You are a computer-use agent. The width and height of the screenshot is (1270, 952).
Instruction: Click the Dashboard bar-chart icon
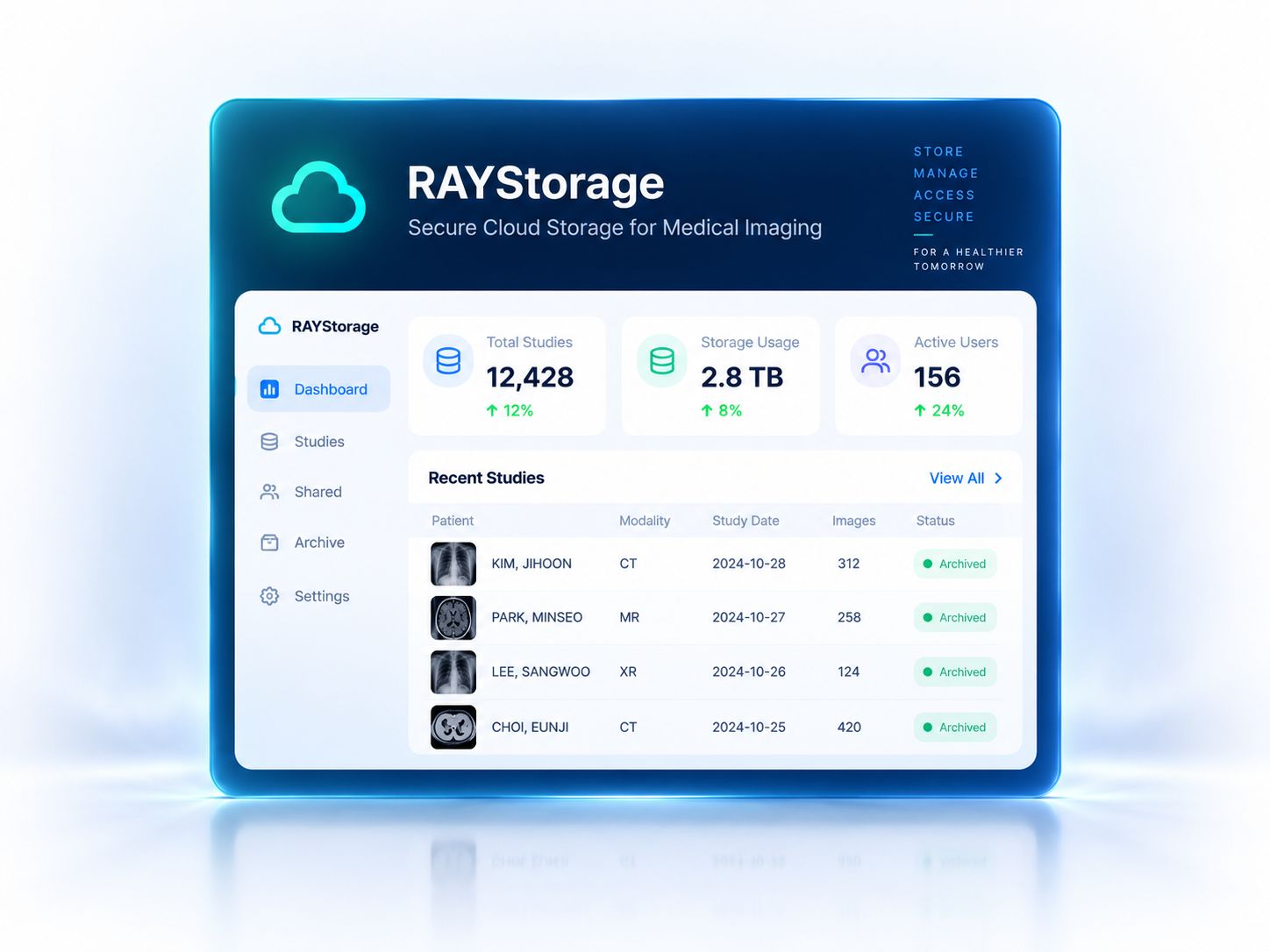pos(269,389)
